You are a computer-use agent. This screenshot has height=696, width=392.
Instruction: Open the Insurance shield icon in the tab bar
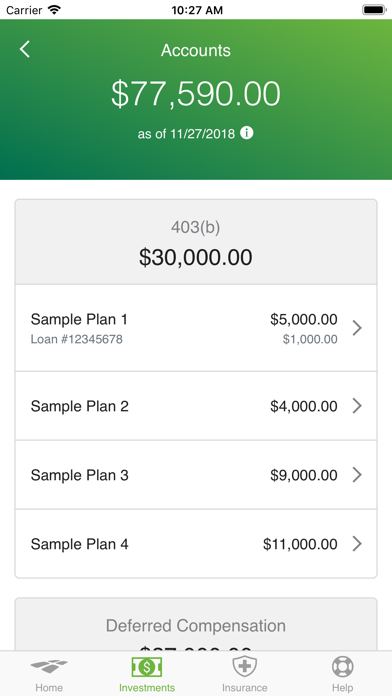[x=245, y=667]
